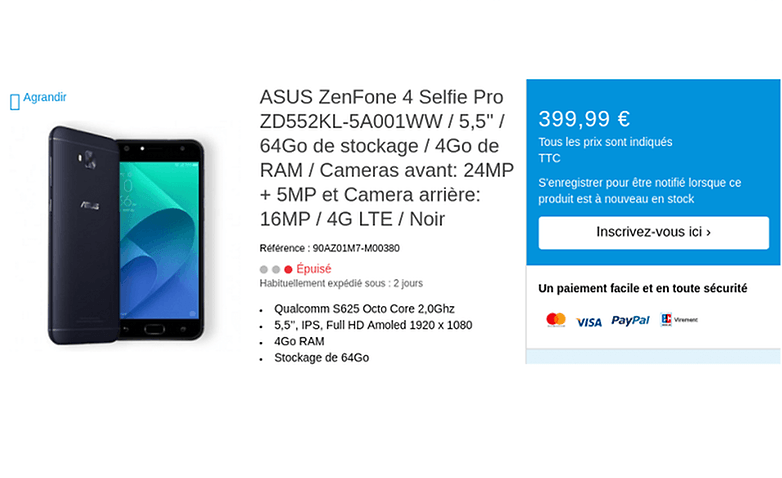Screen dimensions: 782x478
Task: Click the Qualcomm S625 Octo Core bullet
Action: click(363, 309)
